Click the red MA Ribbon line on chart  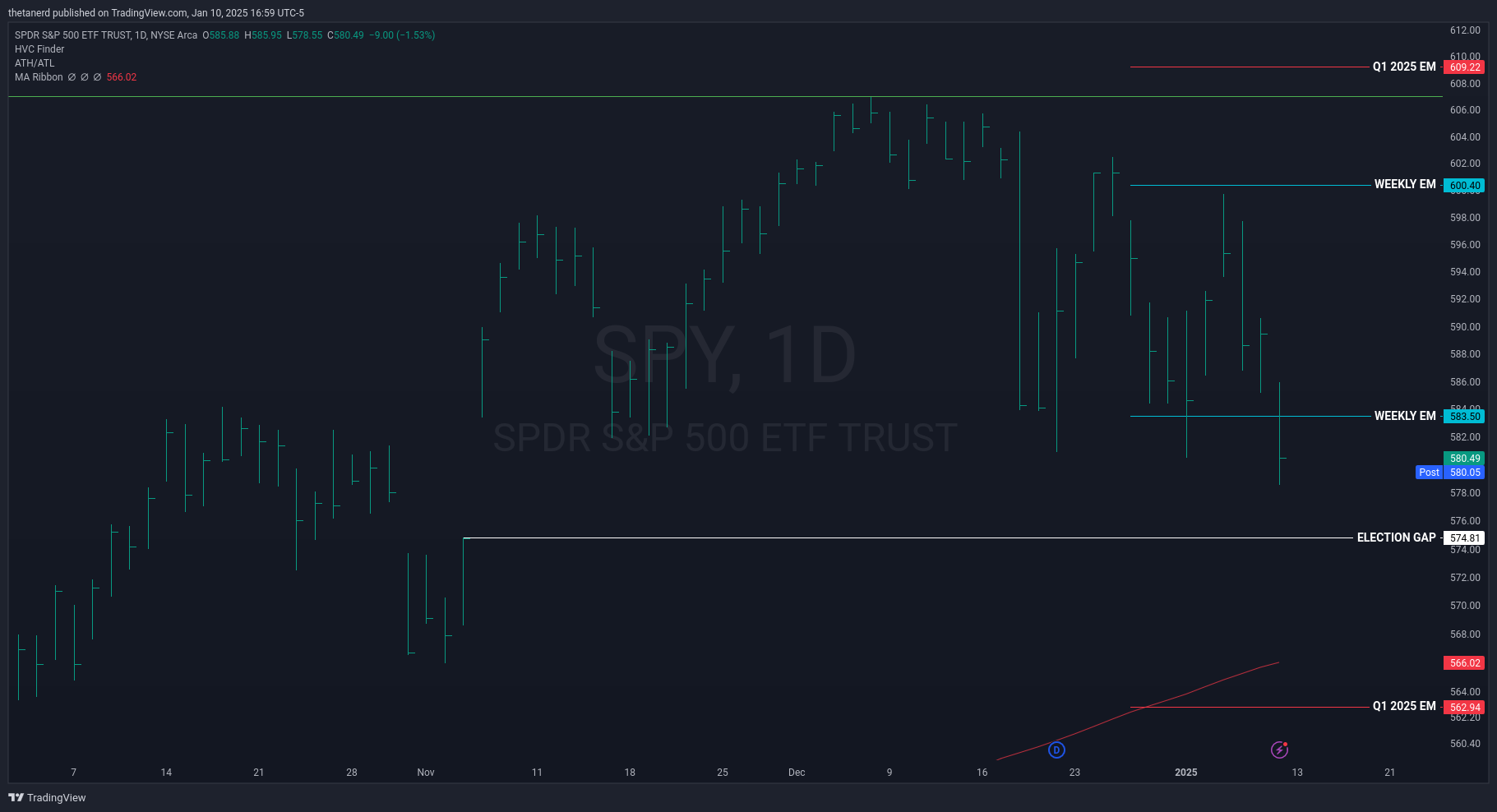1138,711
